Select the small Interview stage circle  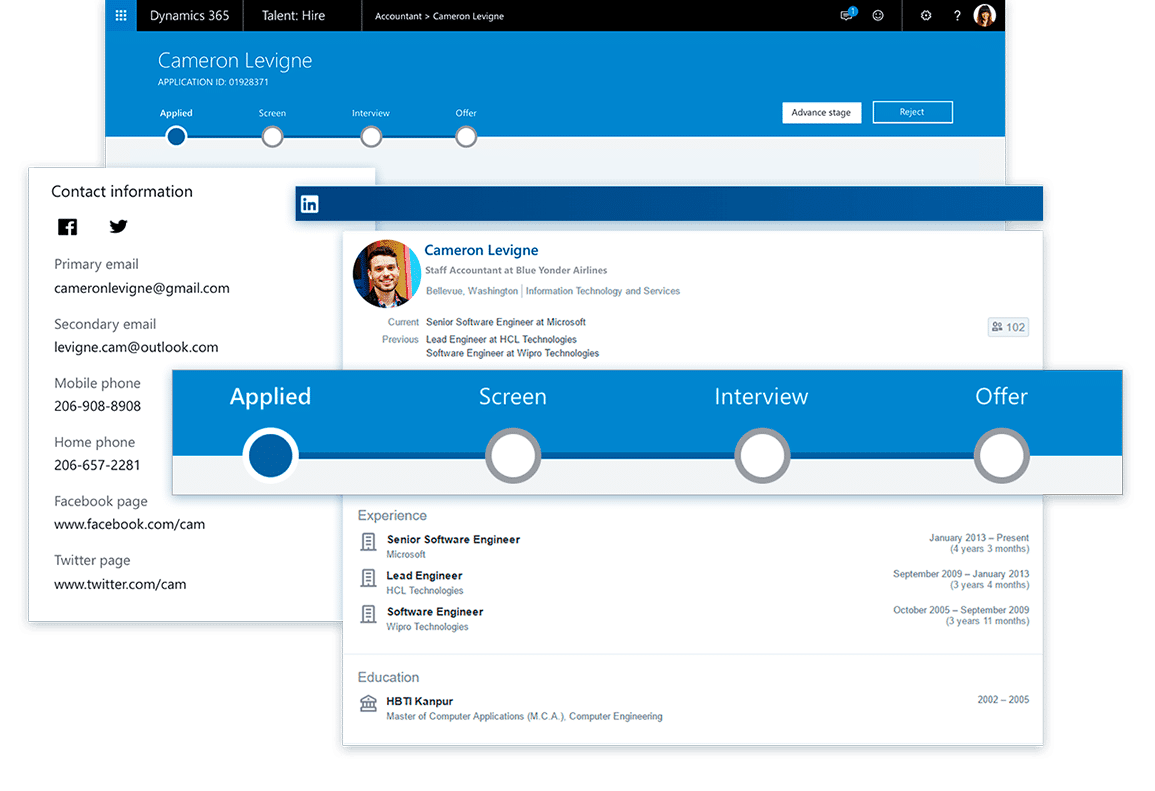pos(371,136)
